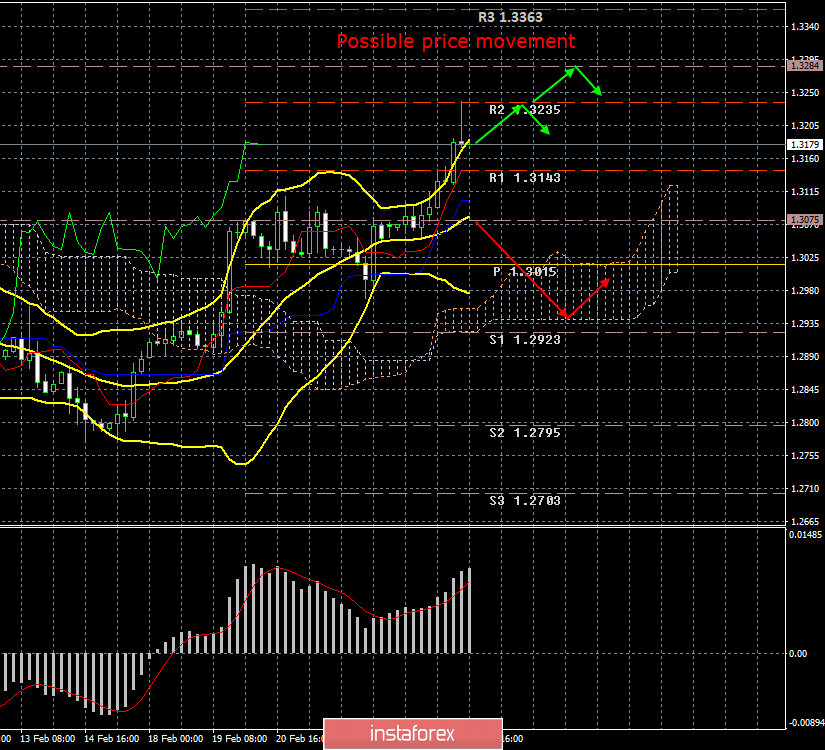The image size is (825, 750).
Task: Click the 1.3250 price axis value
Action: 805,93
